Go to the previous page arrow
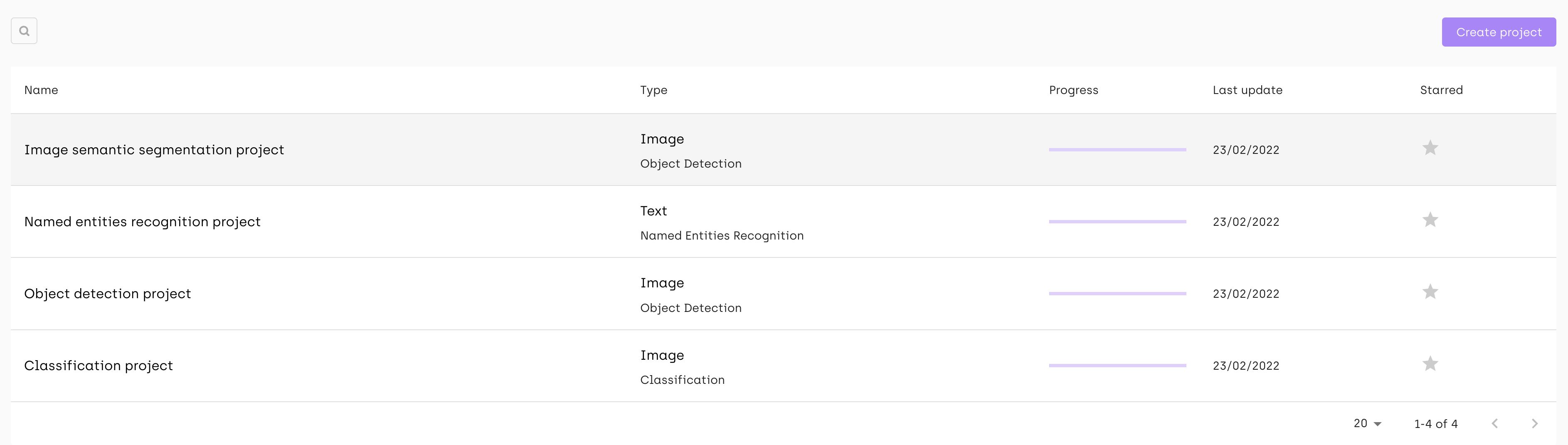 [1494, 424]
